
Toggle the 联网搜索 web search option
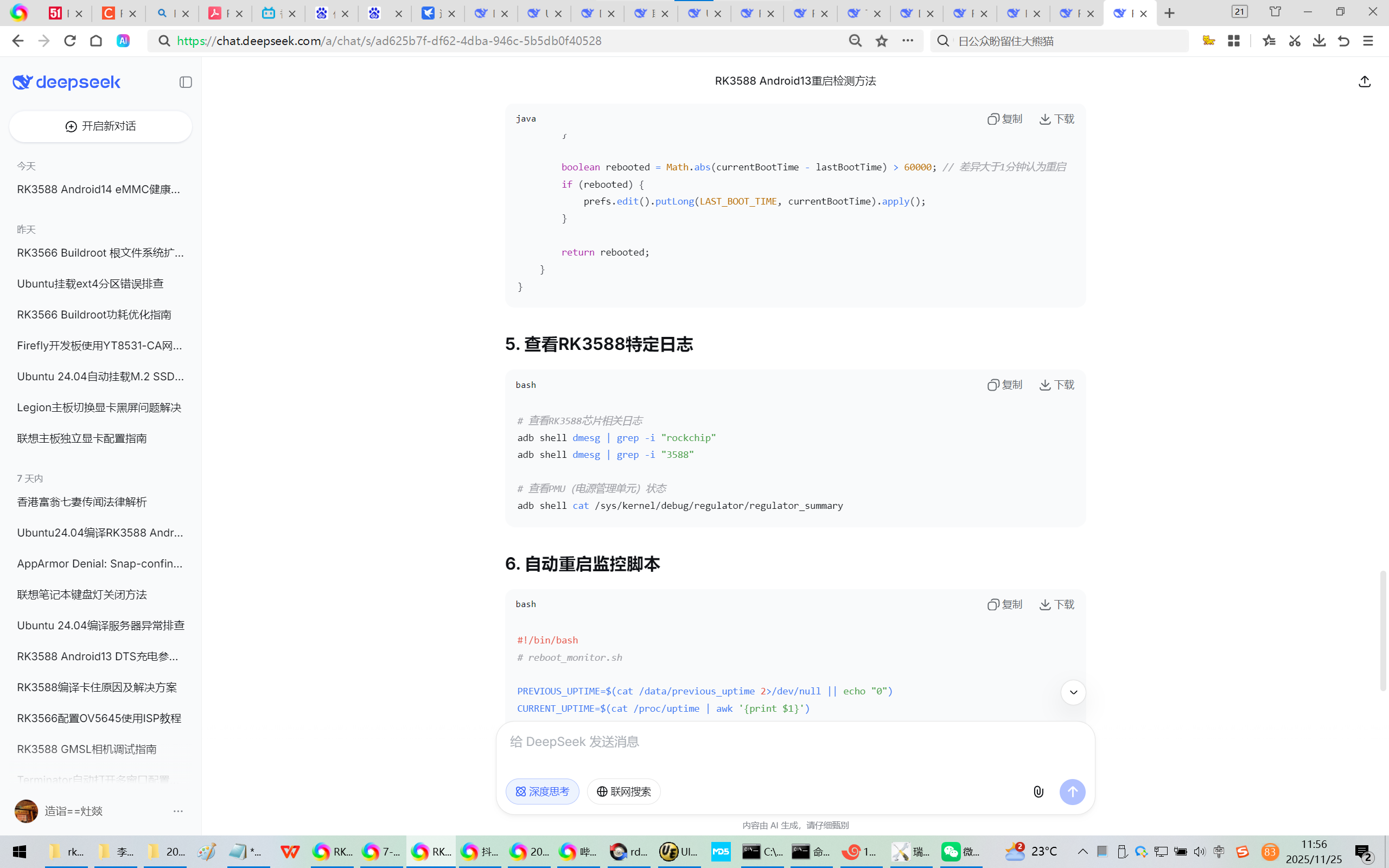click(x=623, y=792)
